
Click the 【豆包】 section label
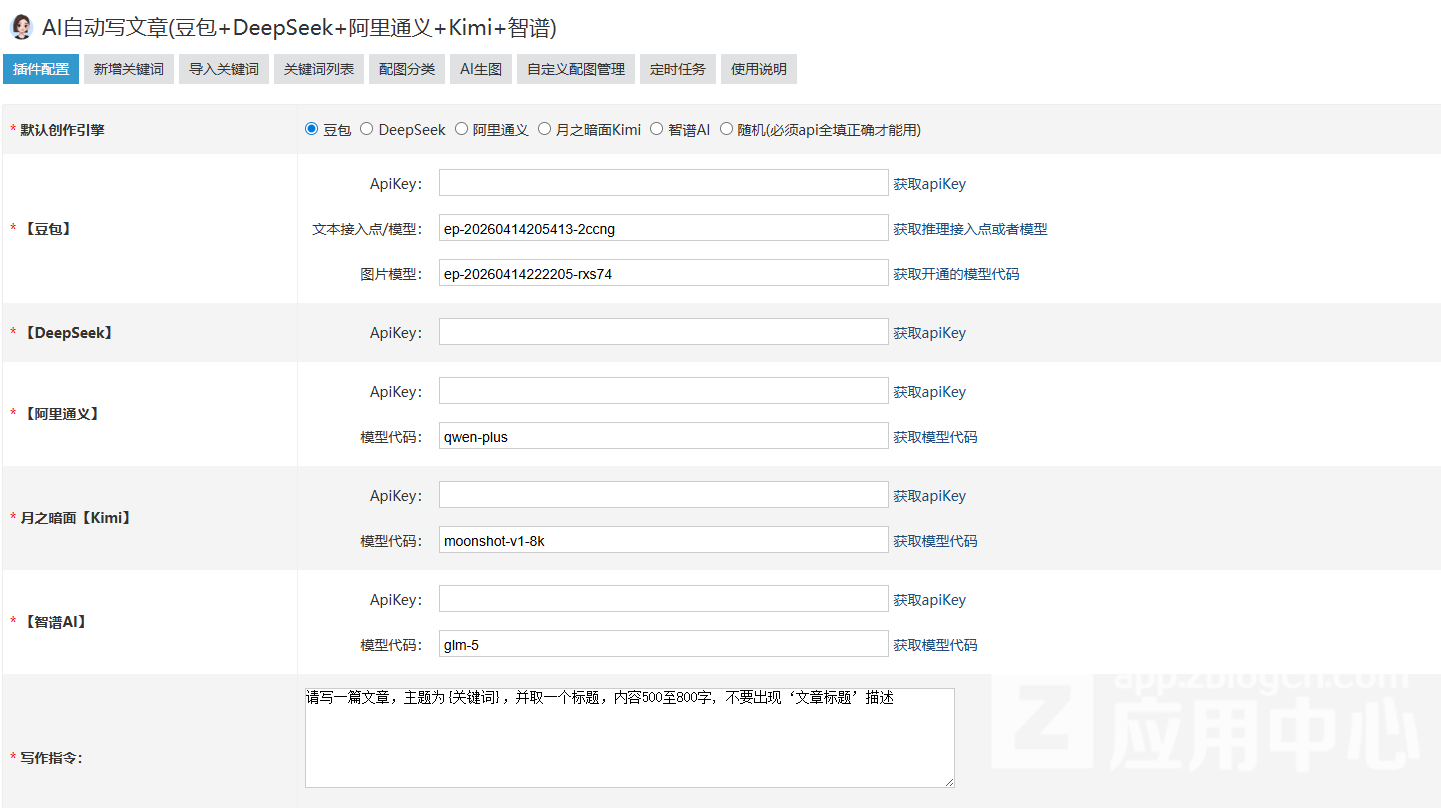pyautogui.click(x=48, y=229)
